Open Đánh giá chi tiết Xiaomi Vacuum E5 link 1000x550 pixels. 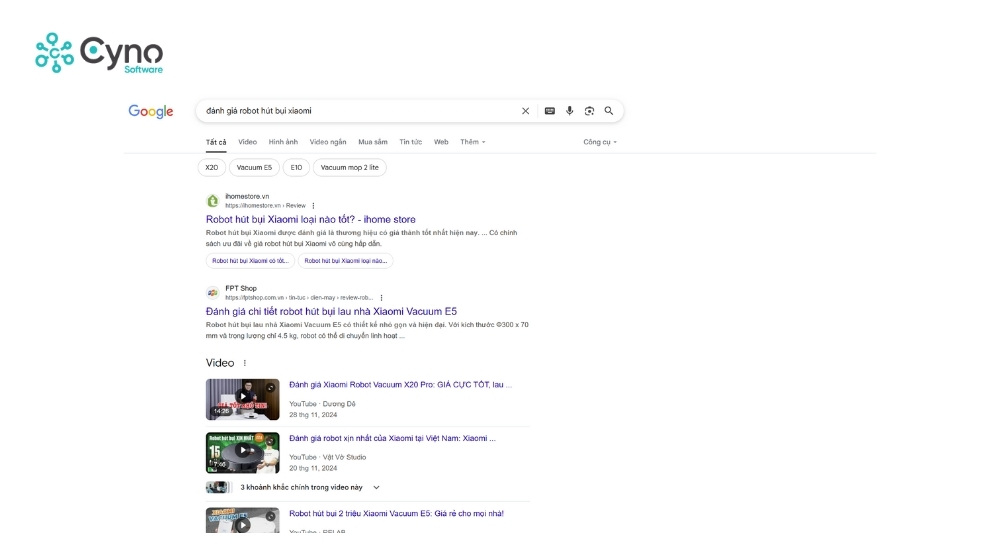[x=331, y=311]
